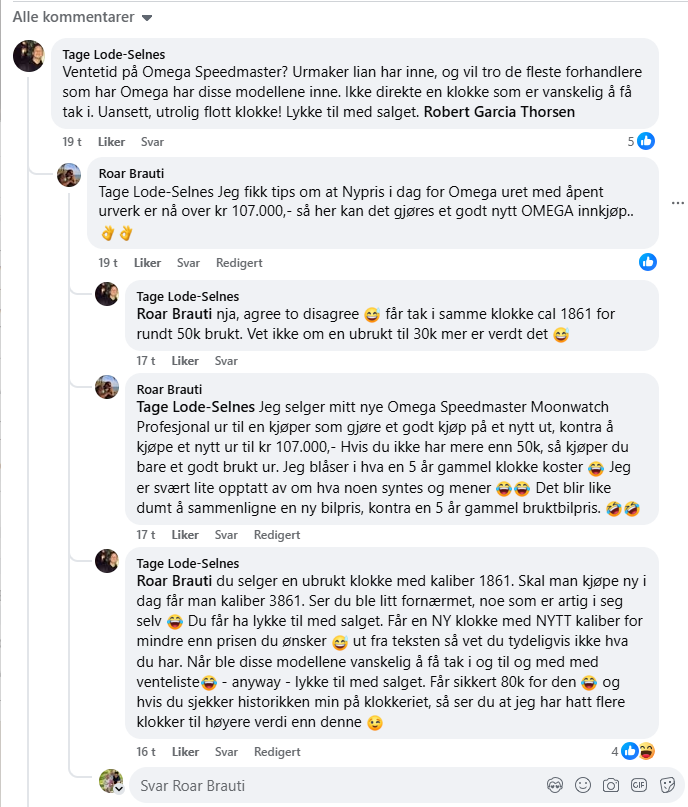Like Tage Lode-Selnes' top comment
This screenshot has width=688, height=807.
(x=111, y=142)
